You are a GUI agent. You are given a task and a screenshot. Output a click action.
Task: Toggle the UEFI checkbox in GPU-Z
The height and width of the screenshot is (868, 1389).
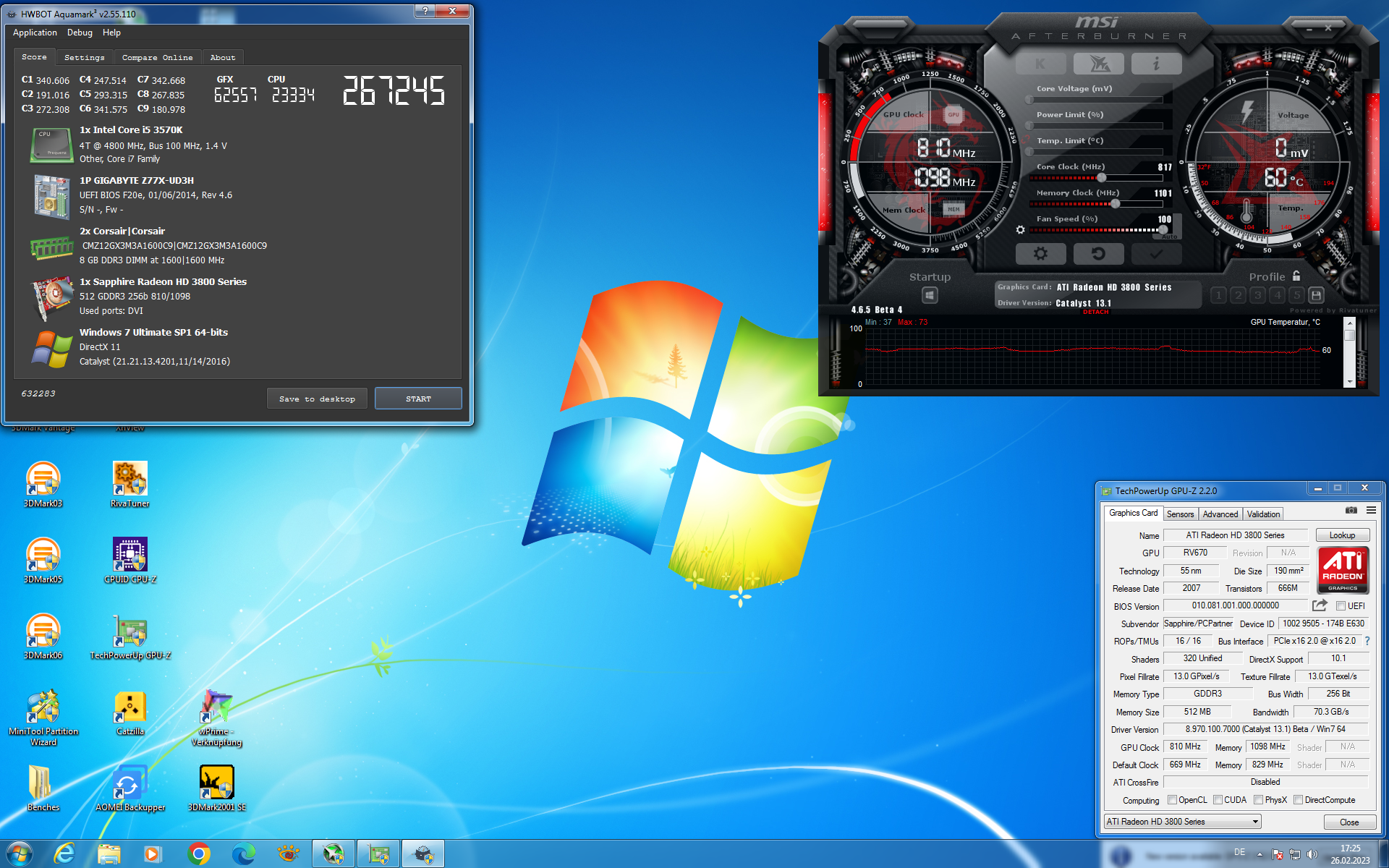pyautogui.click(x=1341, y=606)
